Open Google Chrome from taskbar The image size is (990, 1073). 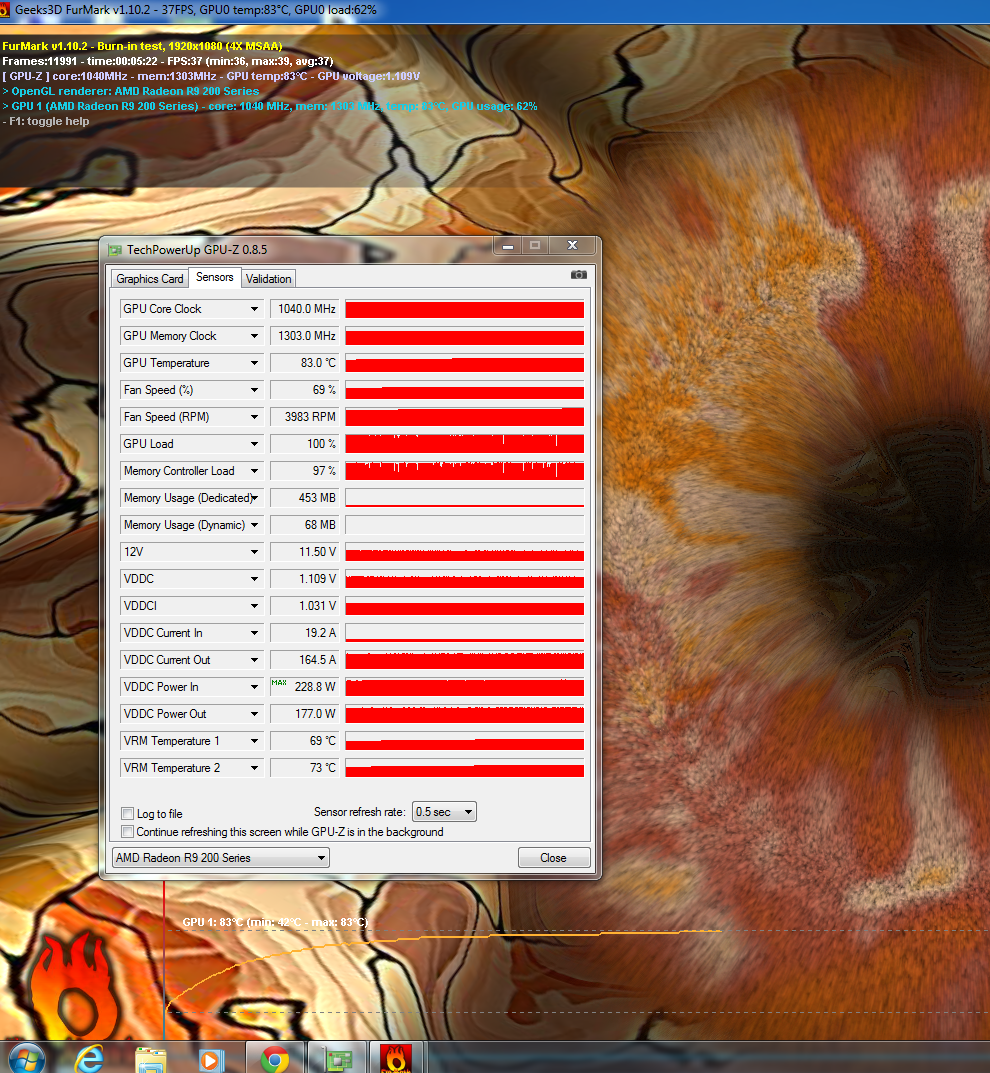tap(274, 1059)
